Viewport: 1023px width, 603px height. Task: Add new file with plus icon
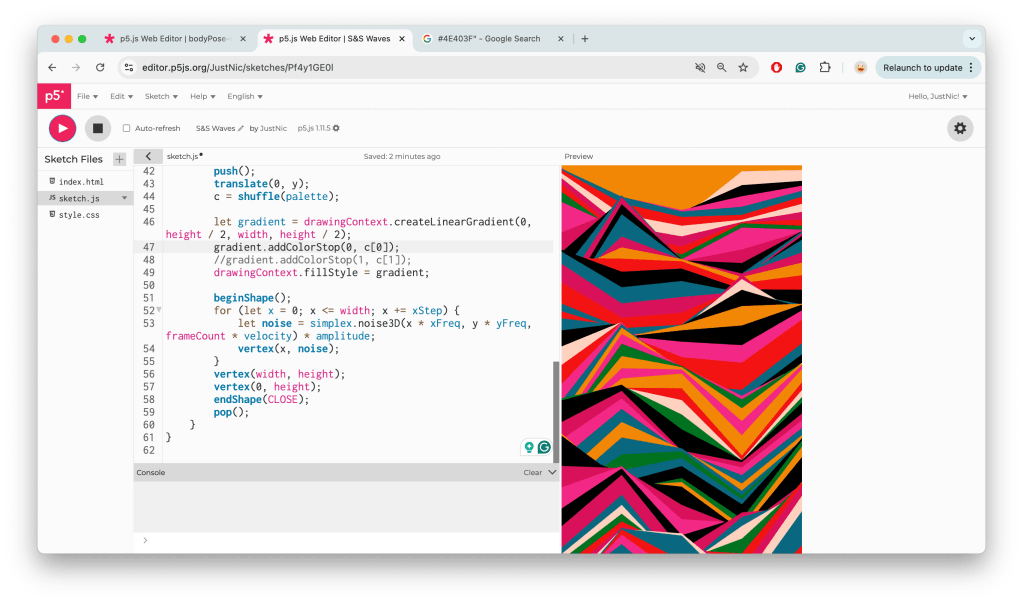(119, 159)
